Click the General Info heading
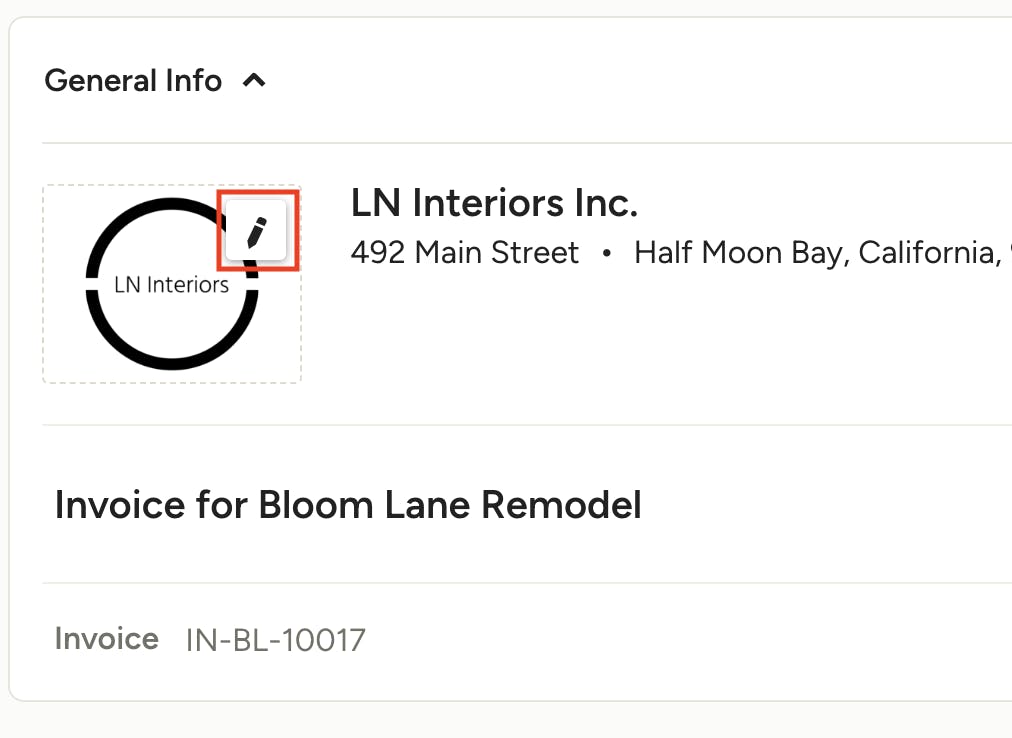1012x738 pixels. click(133, 81)
